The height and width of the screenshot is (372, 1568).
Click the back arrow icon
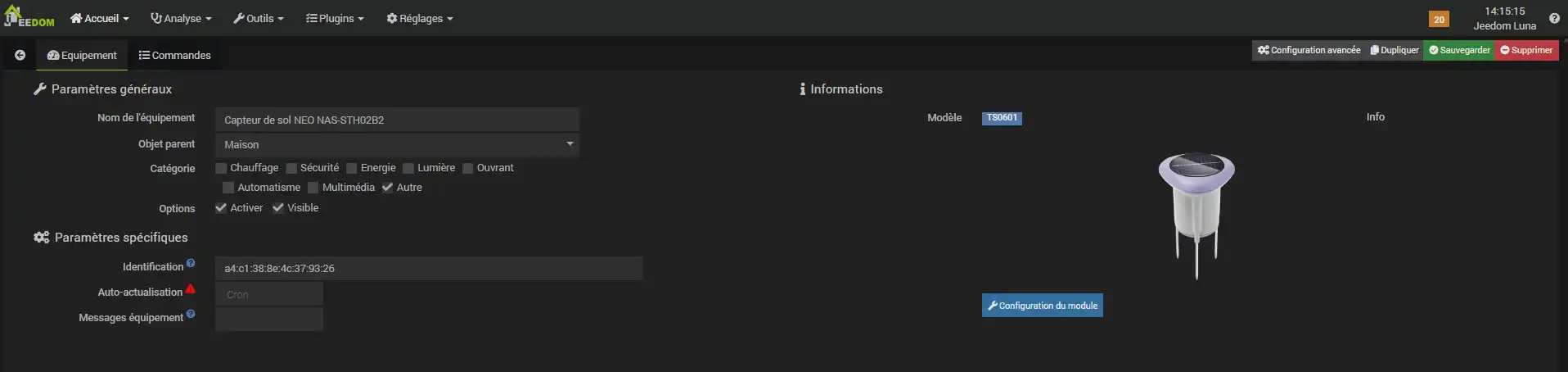(20, 55)
